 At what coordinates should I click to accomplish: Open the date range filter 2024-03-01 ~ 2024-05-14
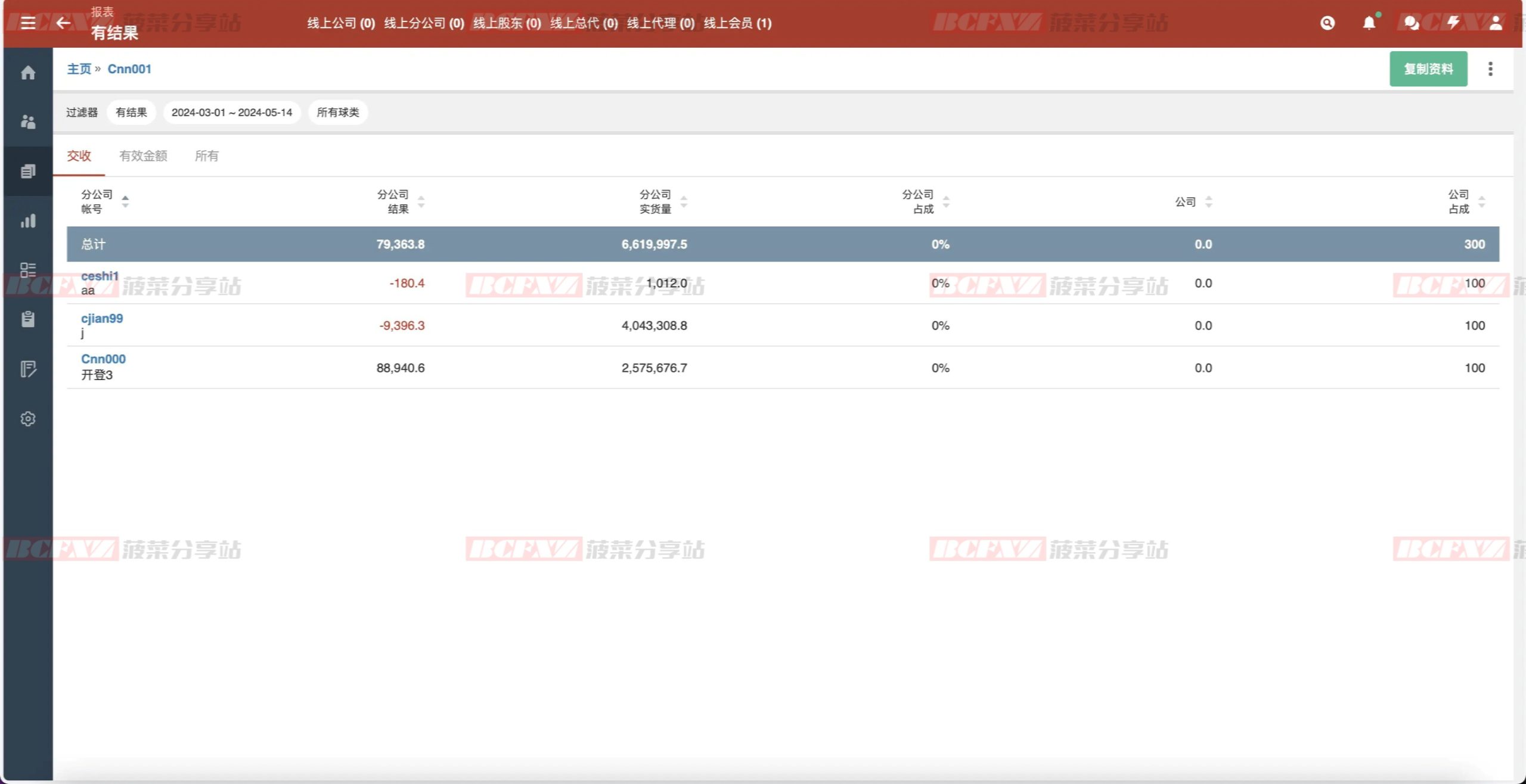(232, 113)
